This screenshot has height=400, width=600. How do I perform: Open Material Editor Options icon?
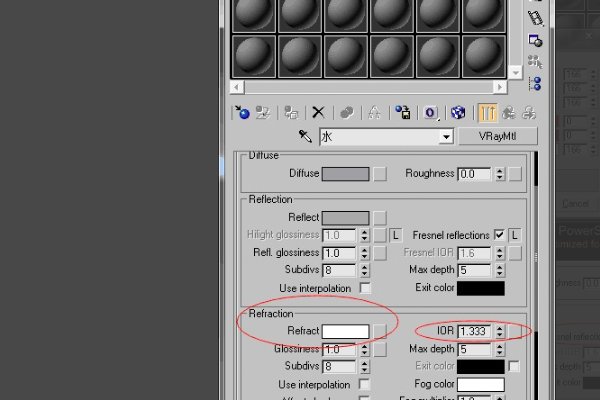pyautogui.click(x=535, y=40)
